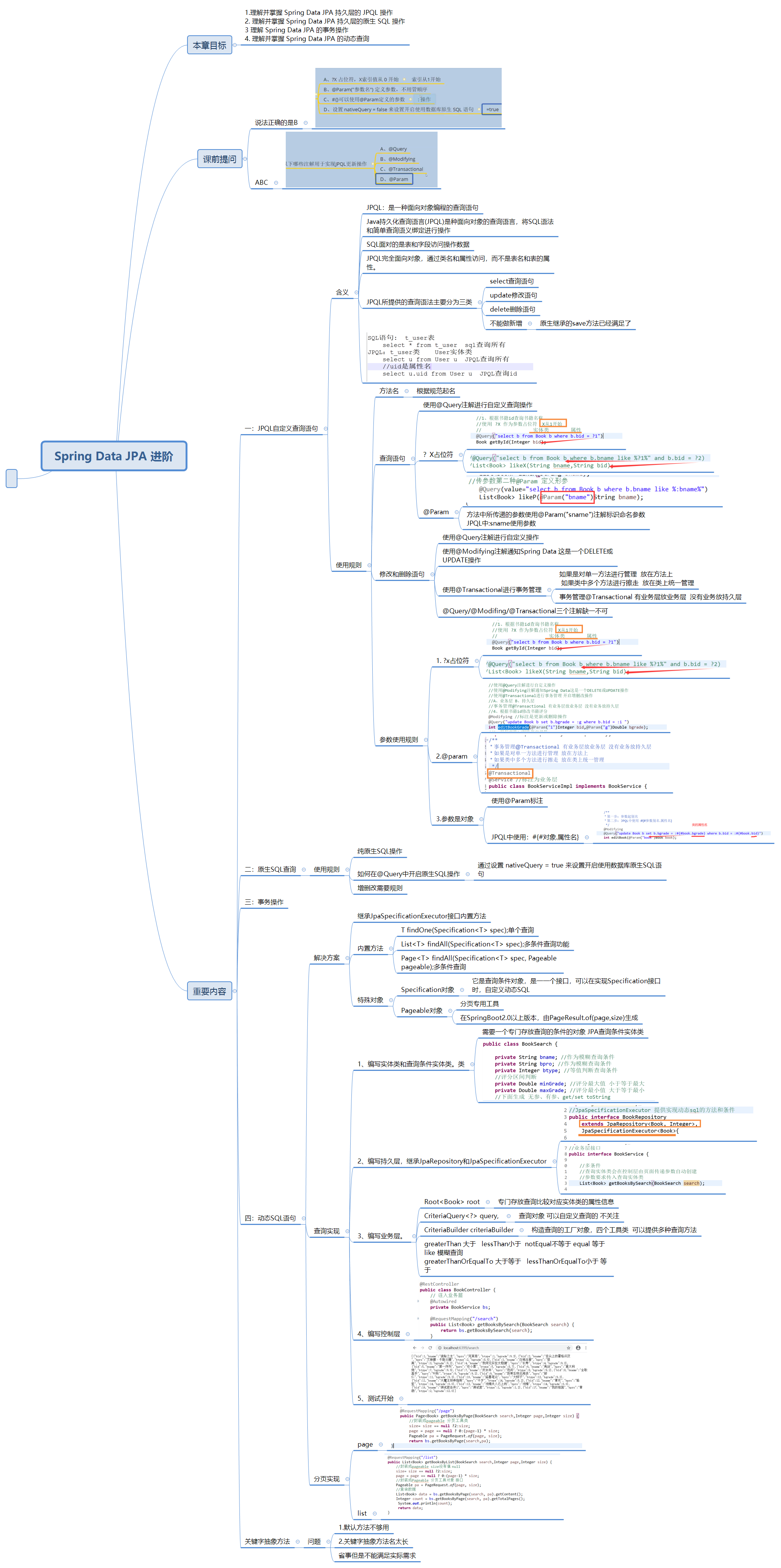
Task: Select the 重要内容 branch node
Action: tap(209, 991)
